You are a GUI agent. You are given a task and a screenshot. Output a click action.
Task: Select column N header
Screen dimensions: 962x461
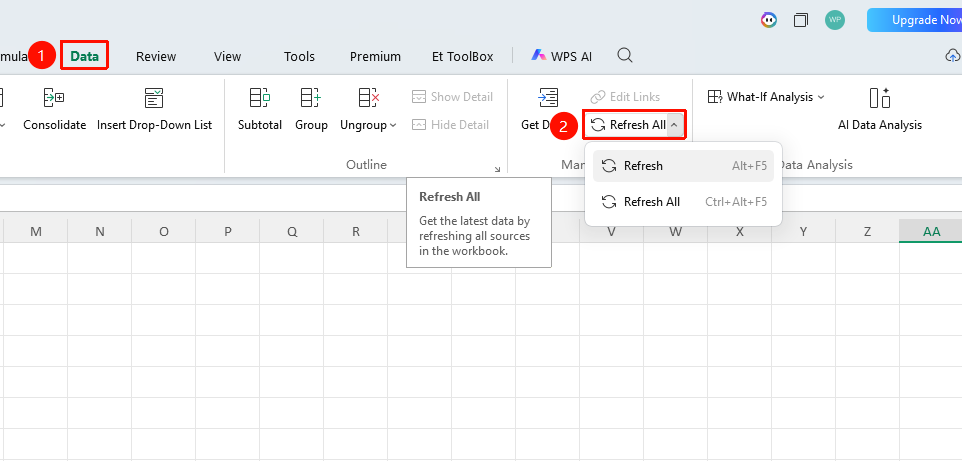pos(99,231)
